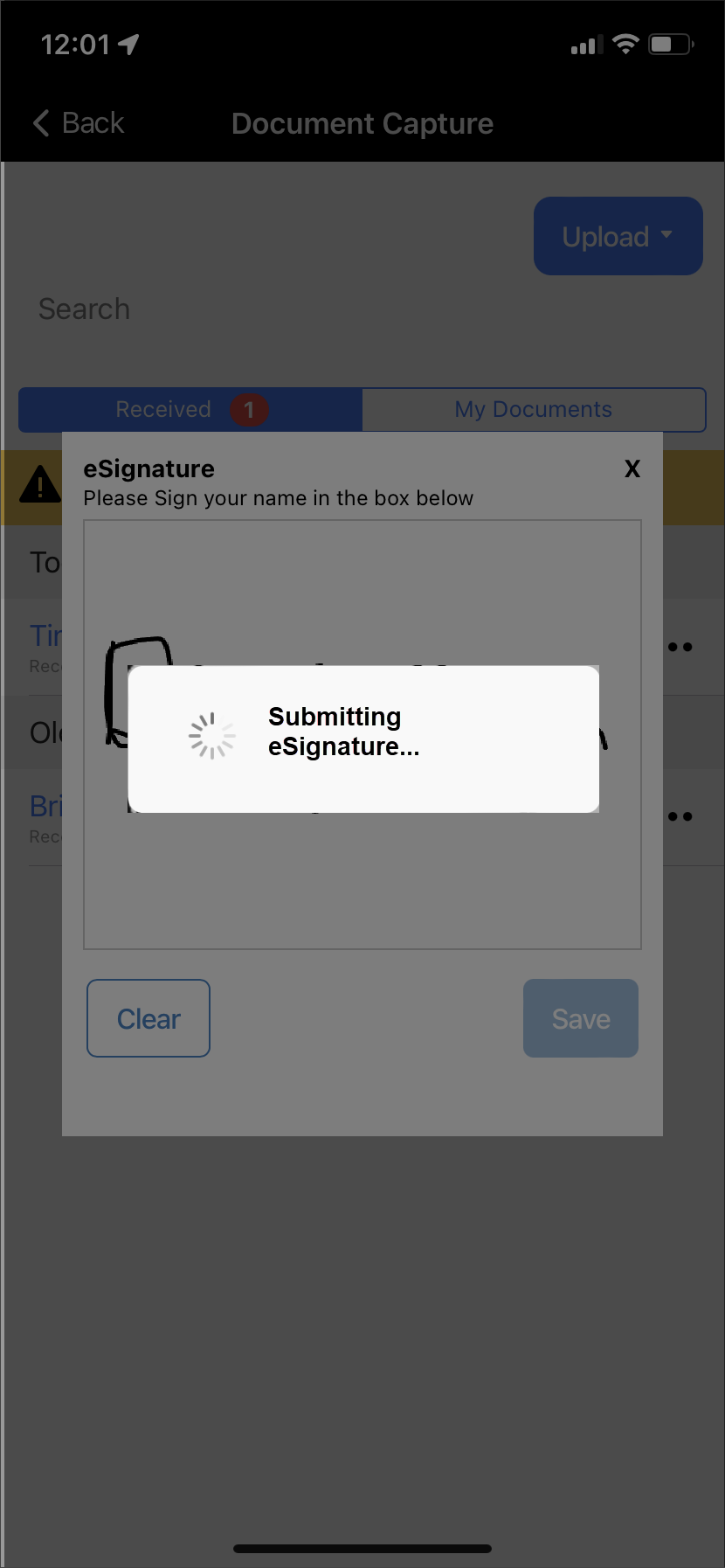Close the eSignature dialog with X

632,469
